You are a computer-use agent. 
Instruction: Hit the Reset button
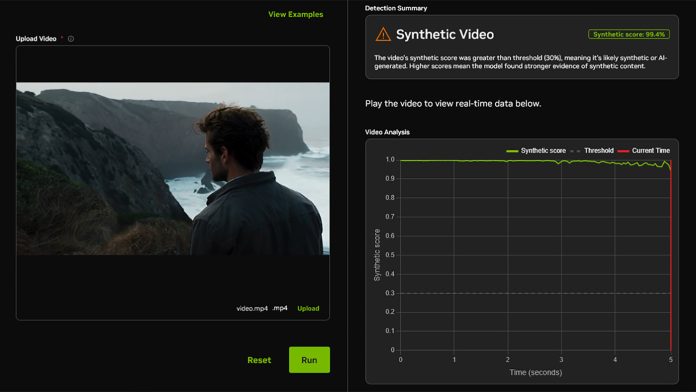point(259,360)
